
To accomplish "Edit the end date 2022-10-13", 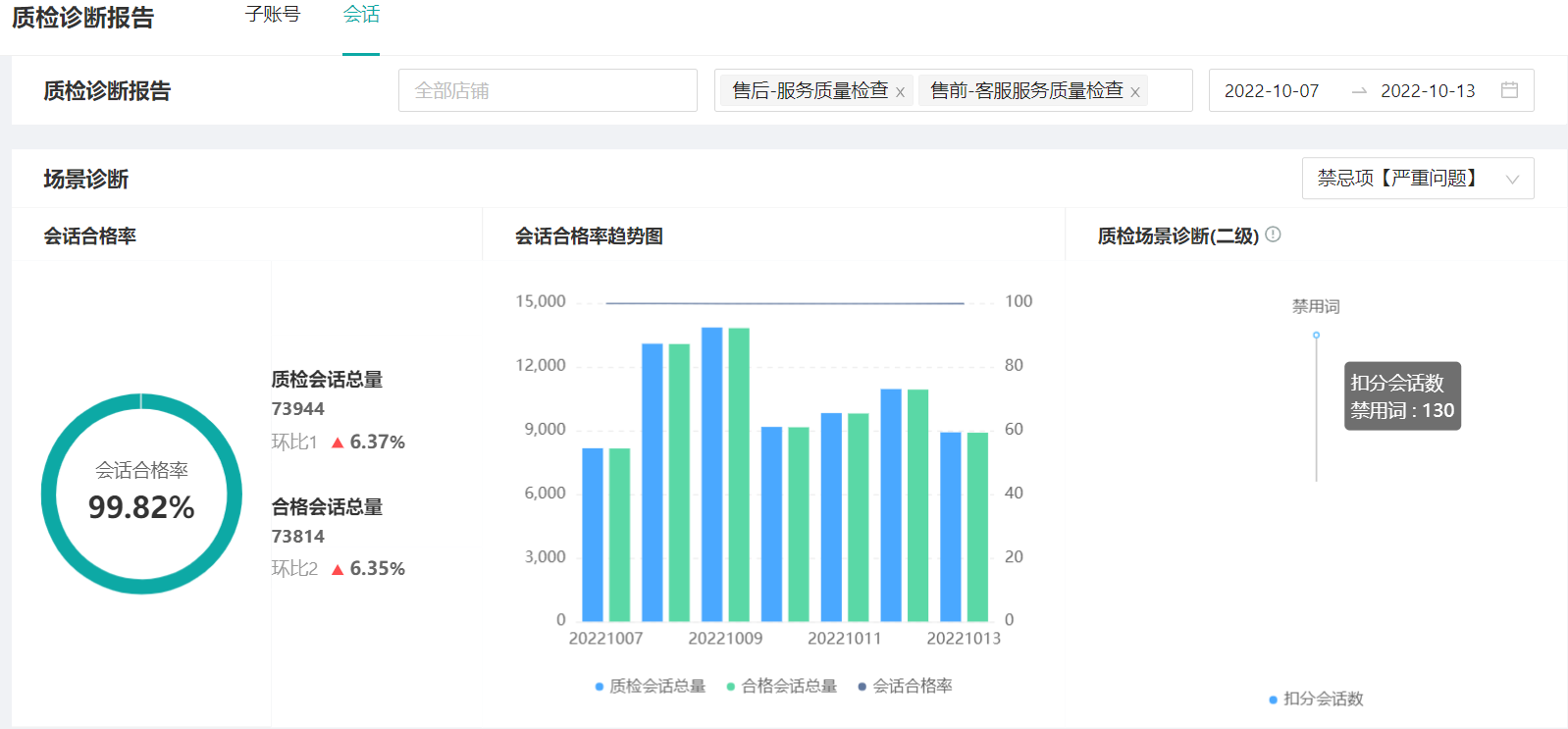I will coord(1428,91).
